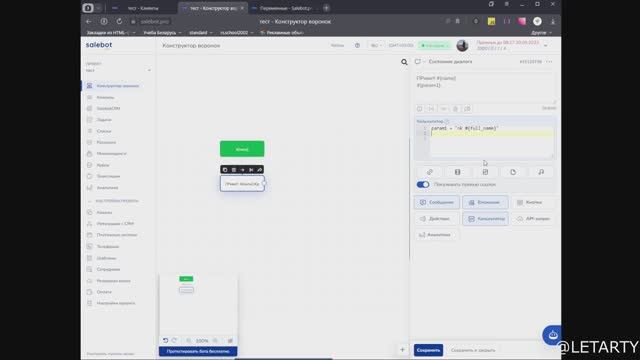Click the plus button at canvas bottom

tap(402, 350)
